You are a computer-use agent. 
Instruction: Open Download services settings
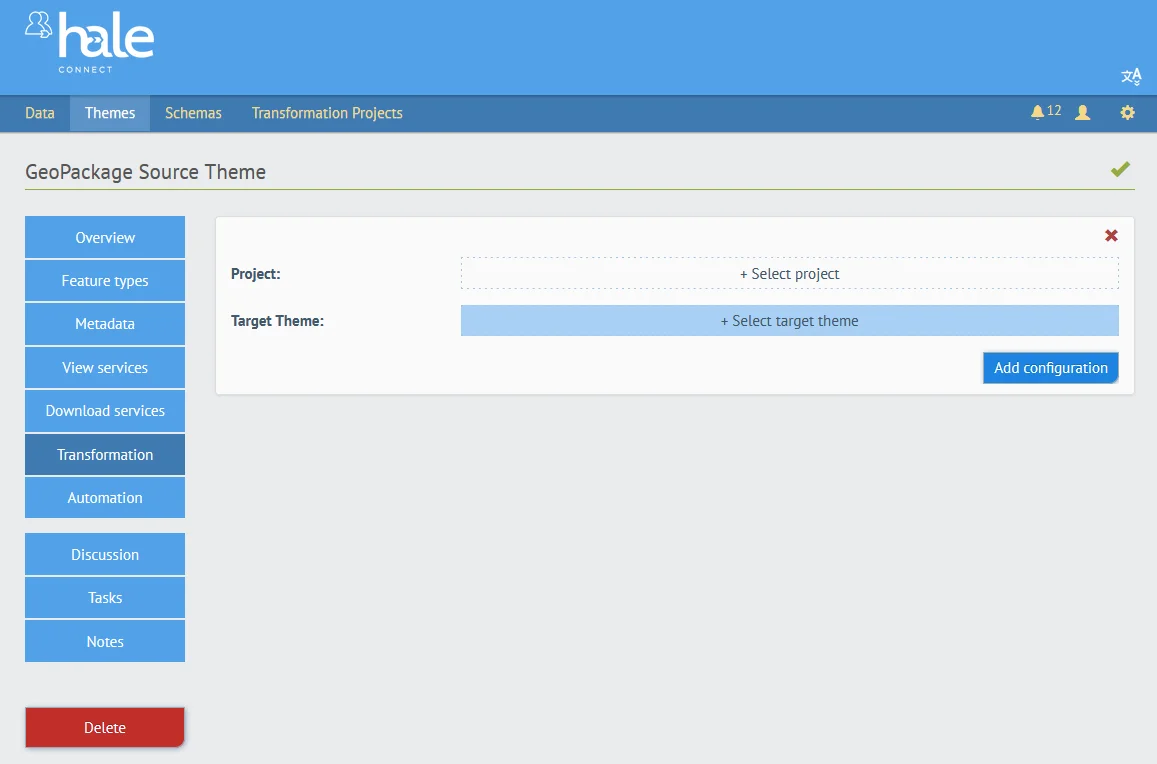coord(104,410)
